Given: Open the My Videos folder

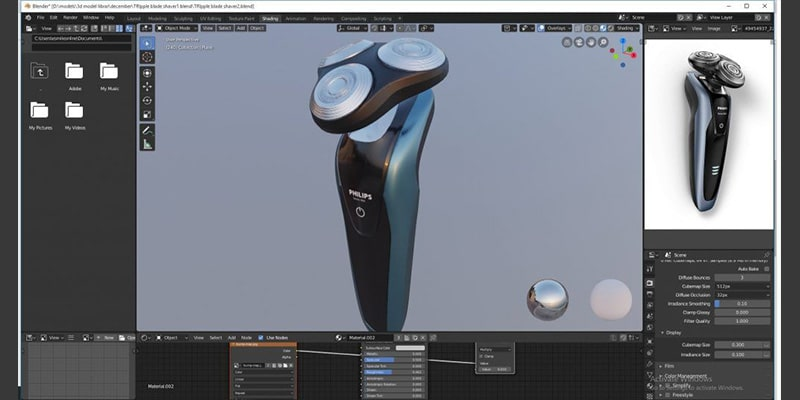Looking at the screenshot, I should pos(74,110).
